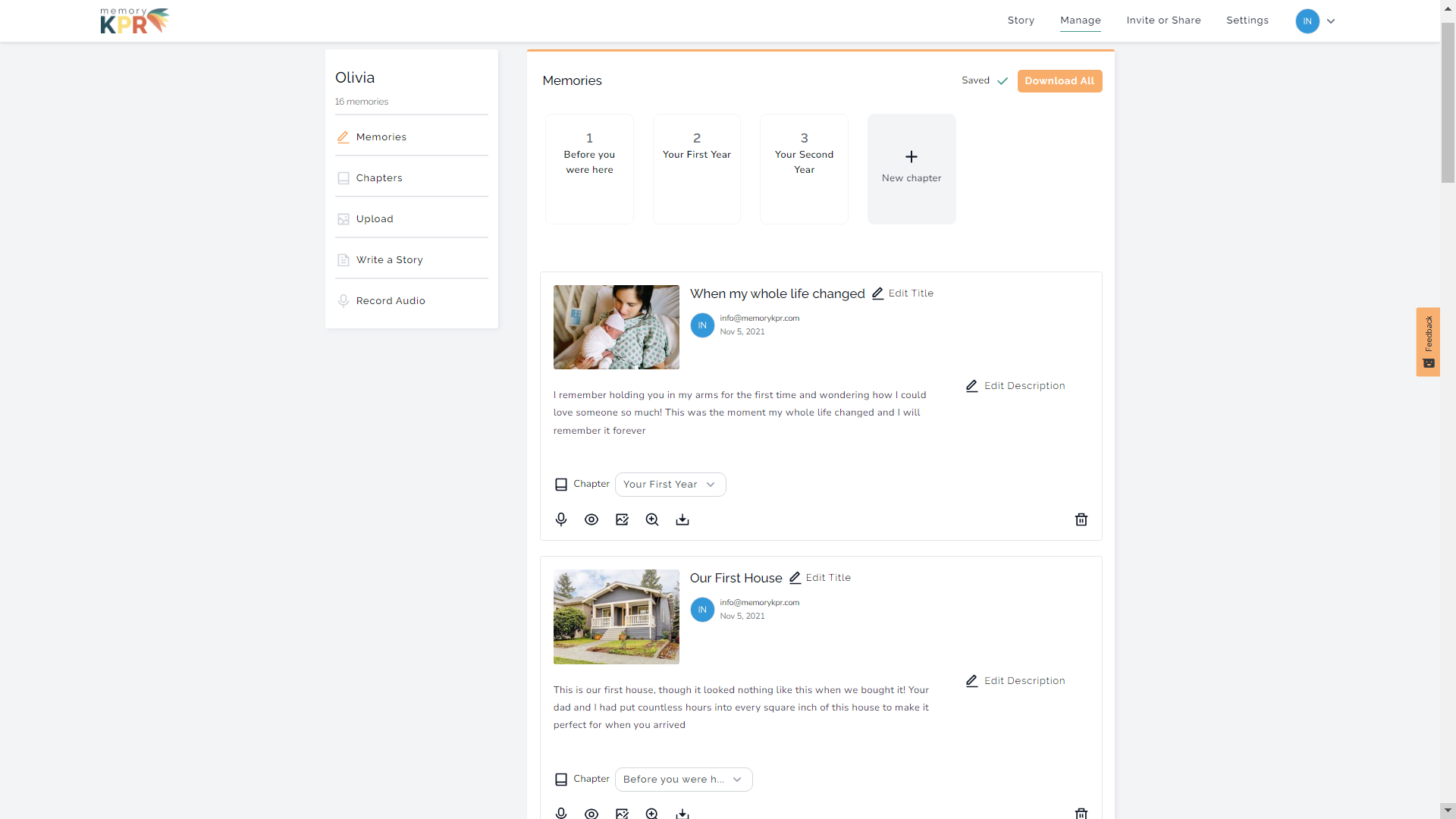Edit Description of When my whole life changed
The image size is (1456, 819).
pos(1015,386)
